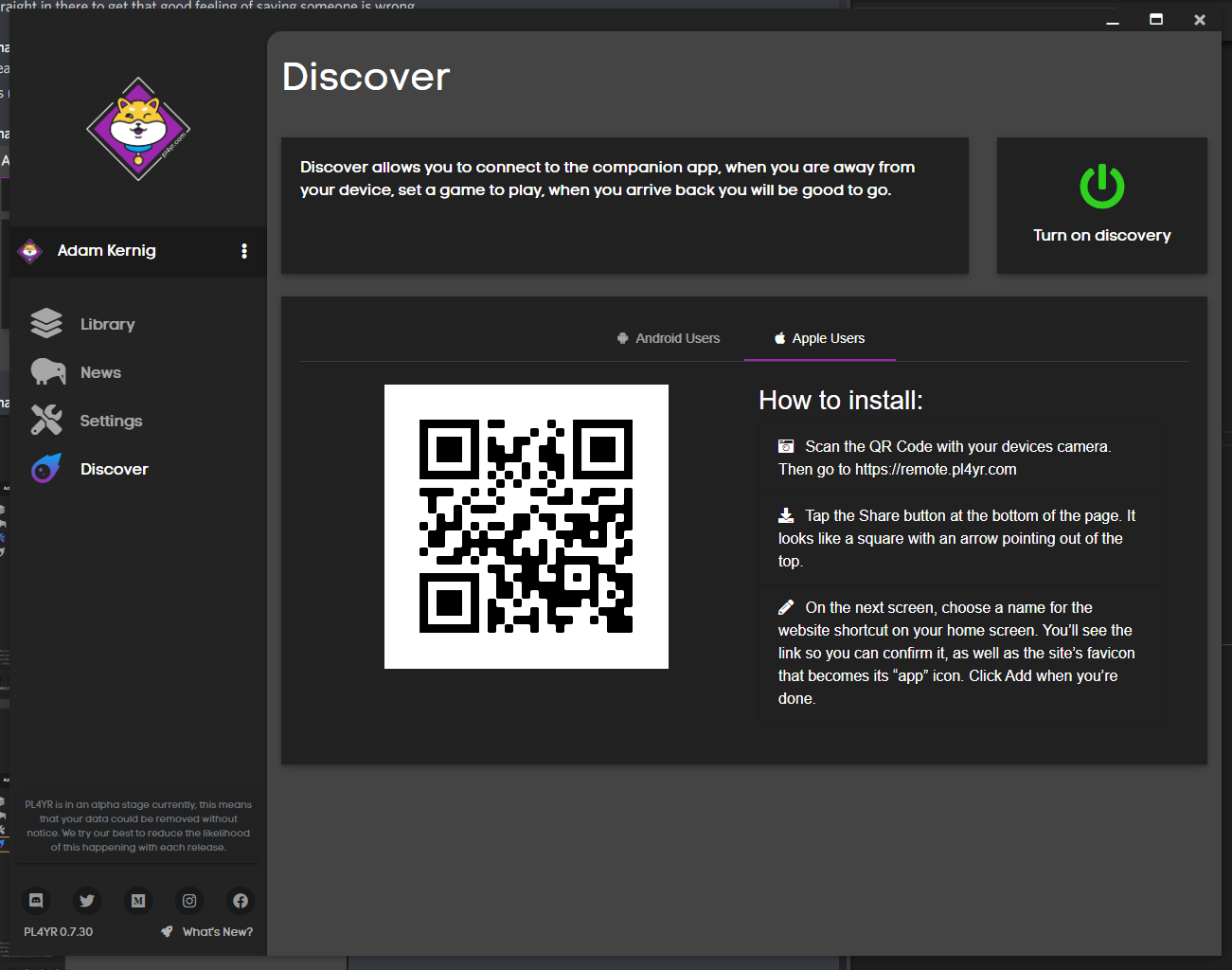Click the News elephant icon
This screenshot has width=1232, height=970.
47,372
